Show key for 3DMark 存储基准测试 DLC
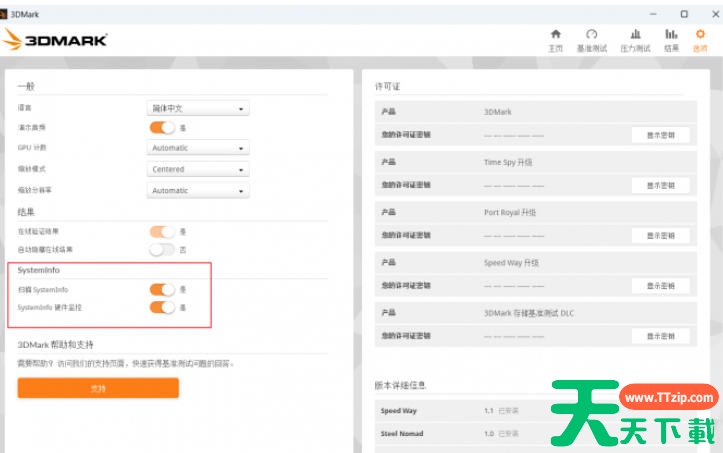This screenshot has height=453, width=723. pyautogui.click(x=660, y=336)
